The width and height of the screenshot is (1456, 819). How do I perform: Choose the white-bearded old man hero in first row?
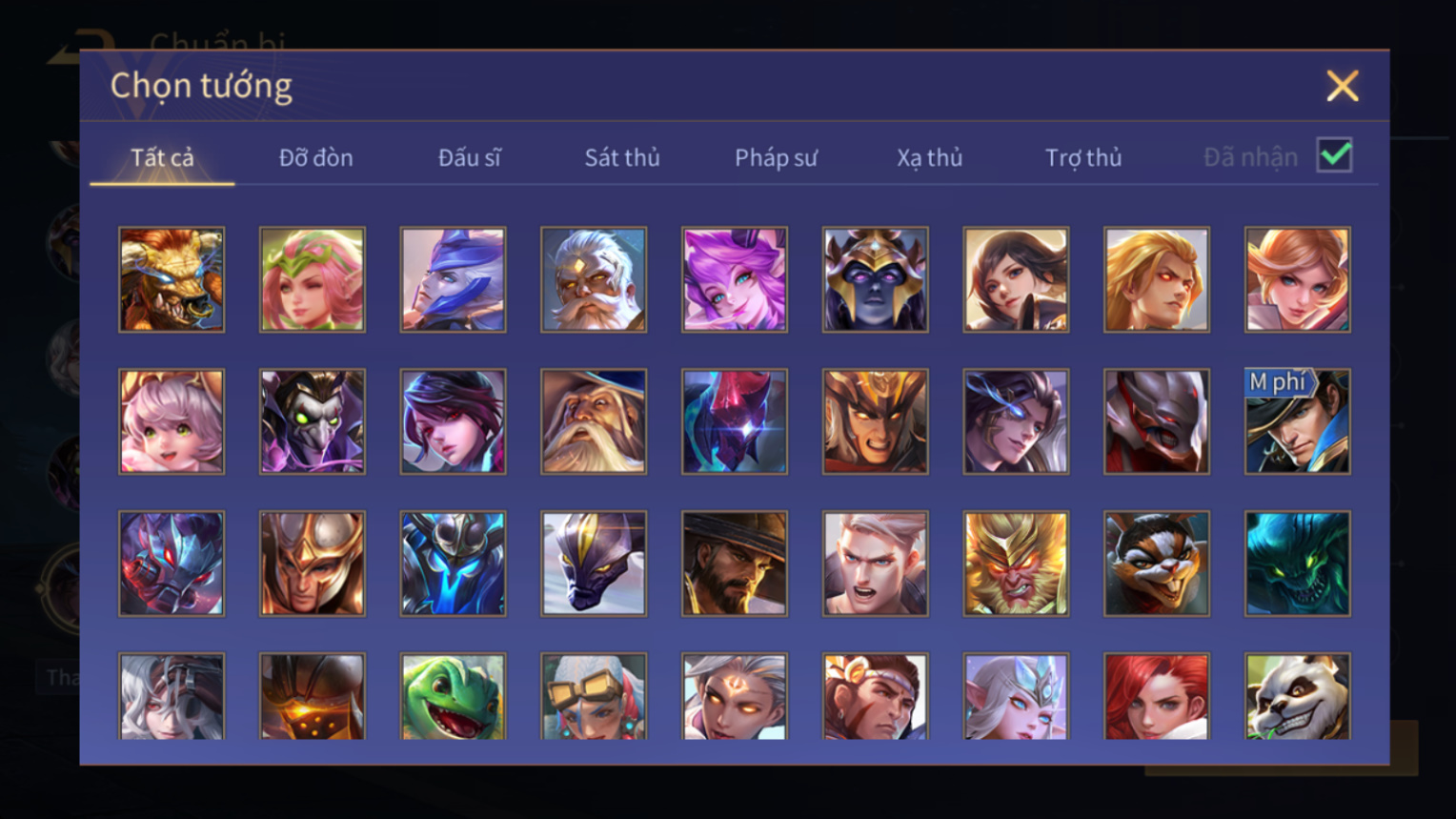(594, 279)
